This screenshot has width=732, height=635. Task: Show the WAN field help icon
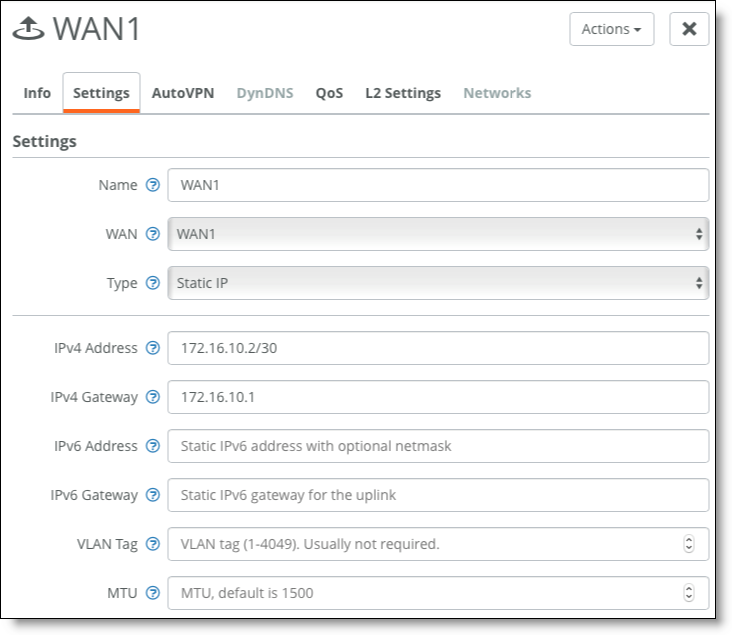coord(153,234)
